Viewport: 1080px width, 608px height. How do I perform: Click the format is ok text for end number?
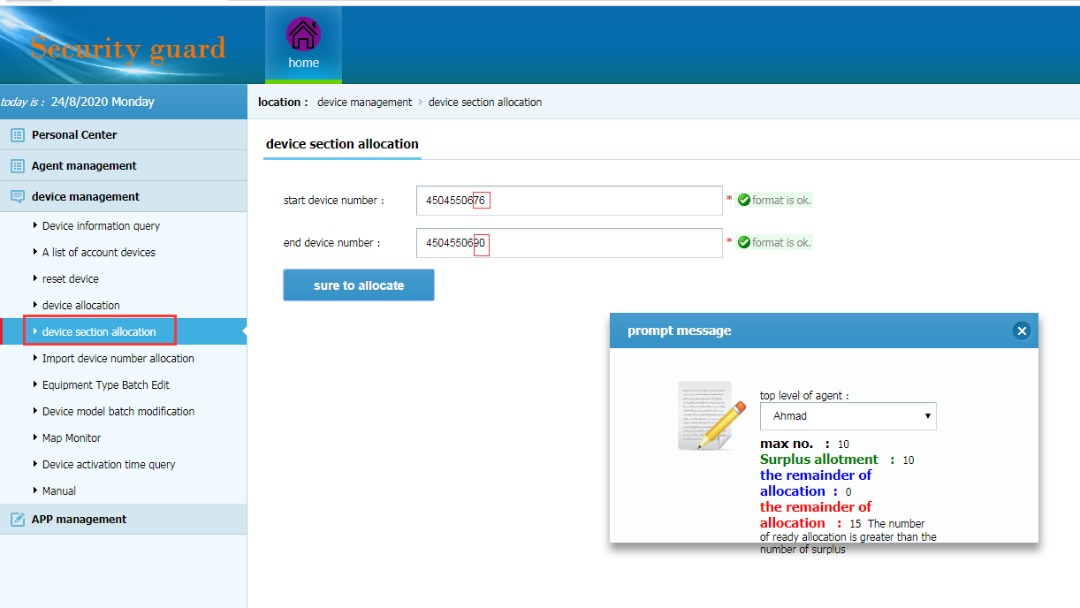coord(781,242)
